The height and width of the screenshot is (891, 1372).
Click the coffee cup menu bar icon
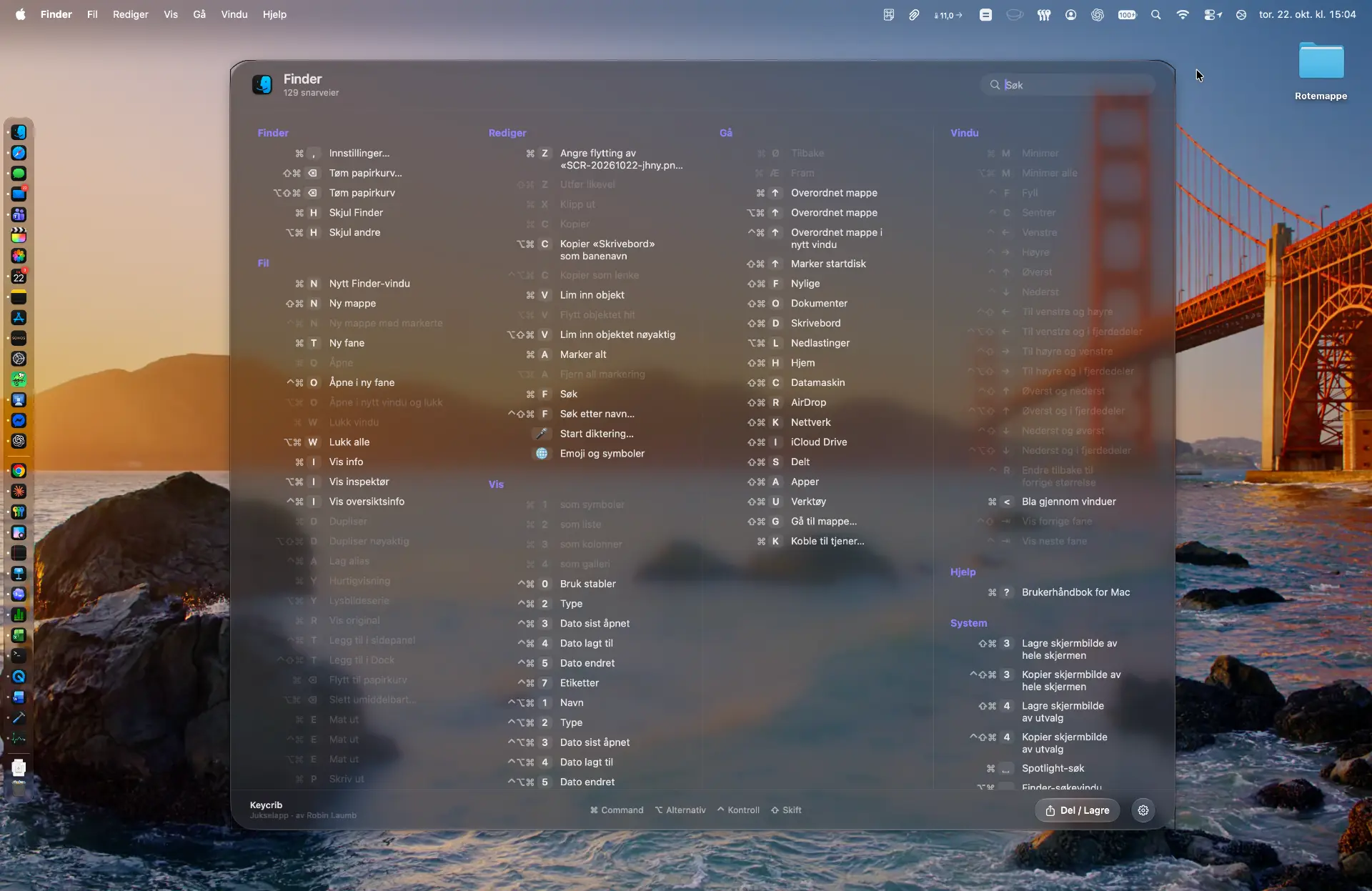(x=1015, y=14)
